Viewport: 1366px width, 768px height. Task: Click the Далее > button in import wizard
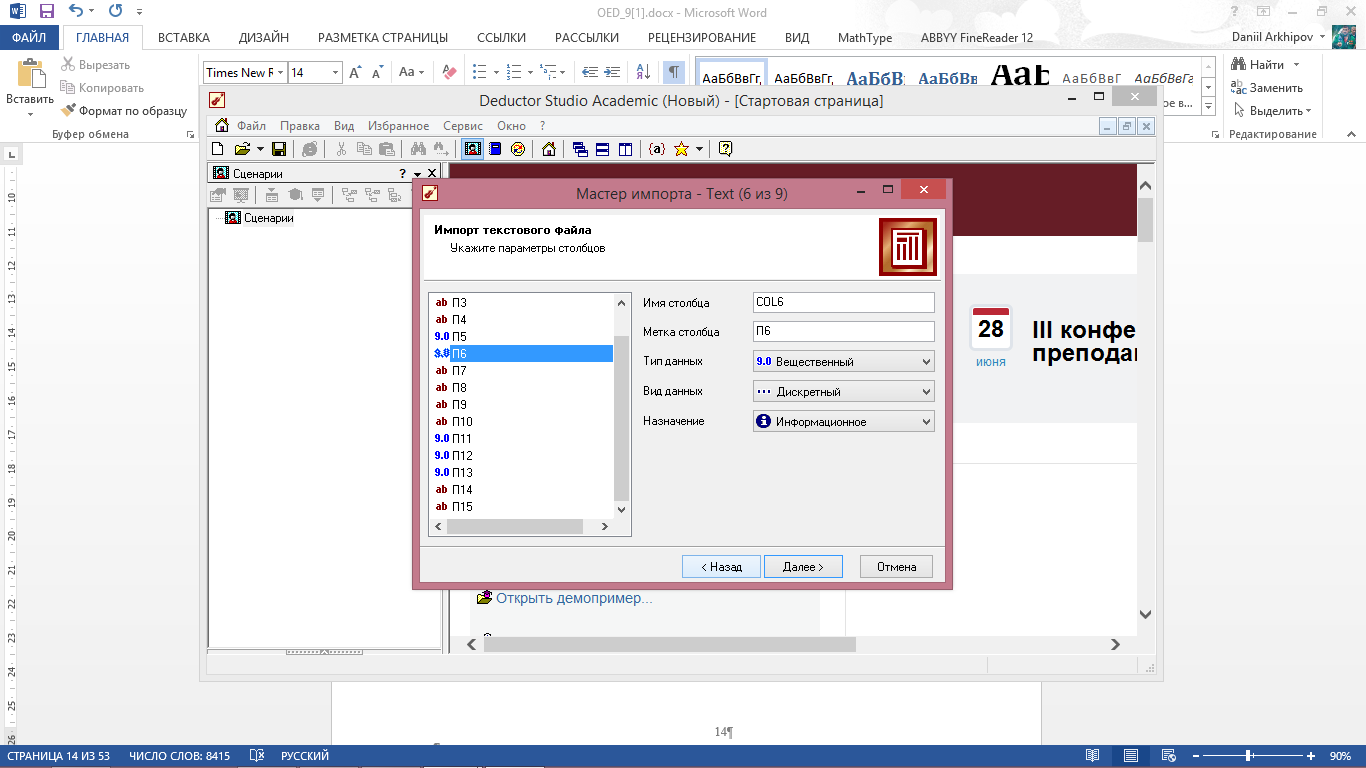point(803,567)
